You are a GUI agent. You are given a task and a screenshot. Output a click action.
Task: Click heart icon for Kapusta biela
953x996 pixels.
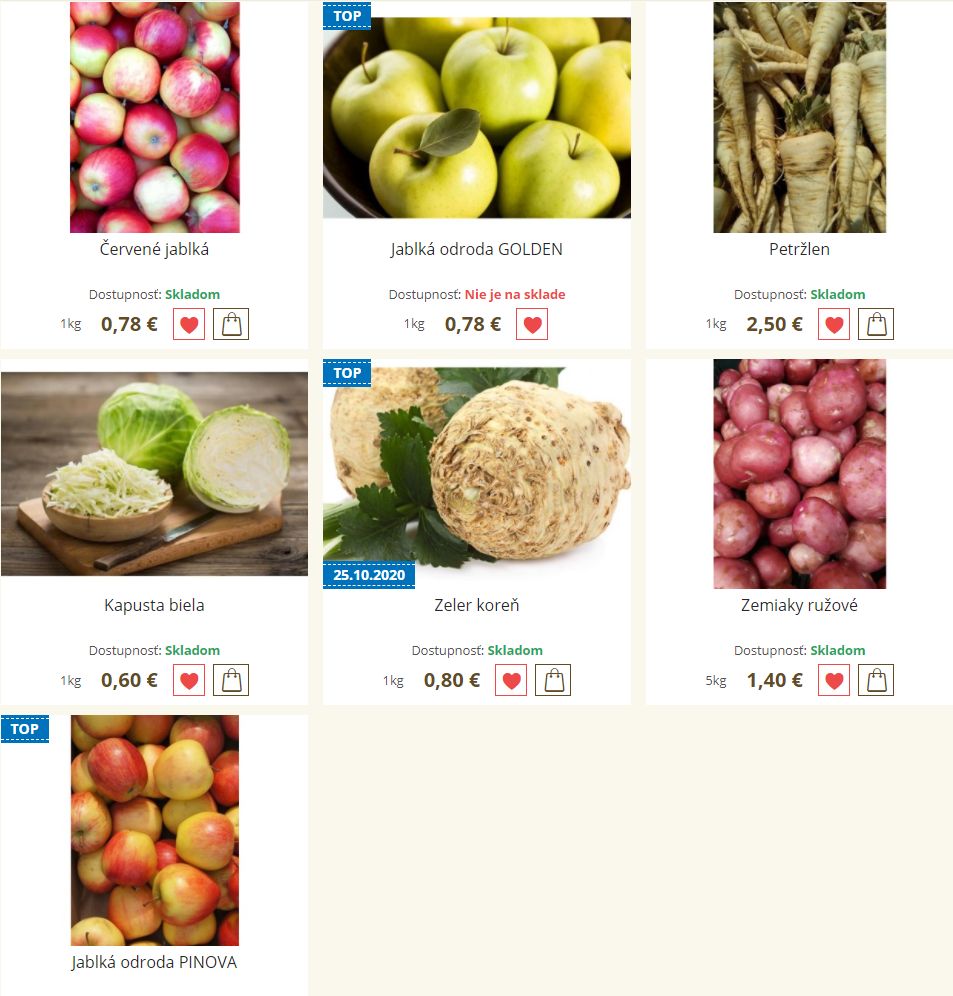[189, 680]
